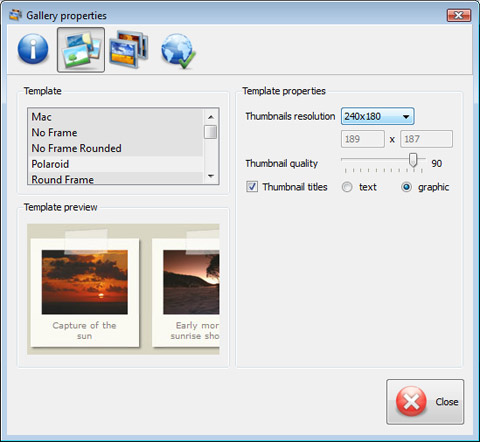Select the graphic radio option
The image size is (480, 442).
coord(406,187)
